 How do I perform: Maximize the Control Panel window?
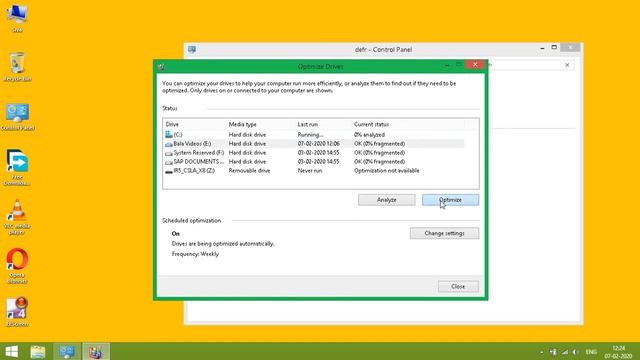554,47
